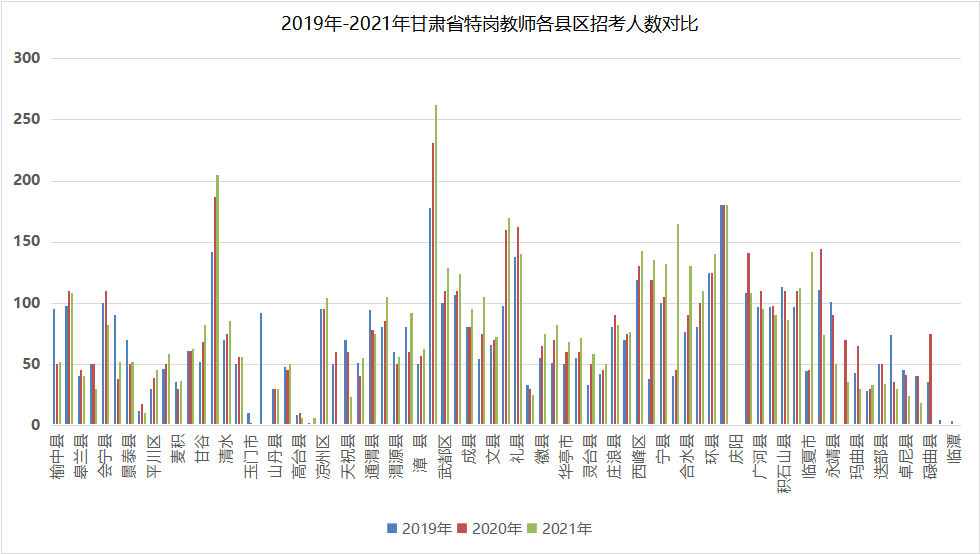Select the 西峰区 category axis label
This screenshot has height=554, width=980.
pyautogui.click(x=638, y=458)
